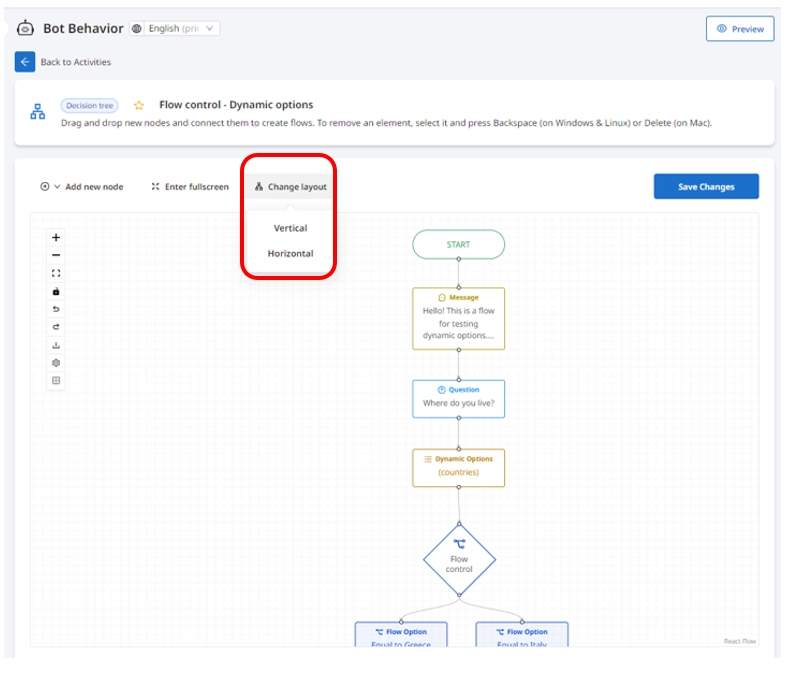Select the Horizontal layout option
Screen dimensions: 793x691
[x=290, y=254]
